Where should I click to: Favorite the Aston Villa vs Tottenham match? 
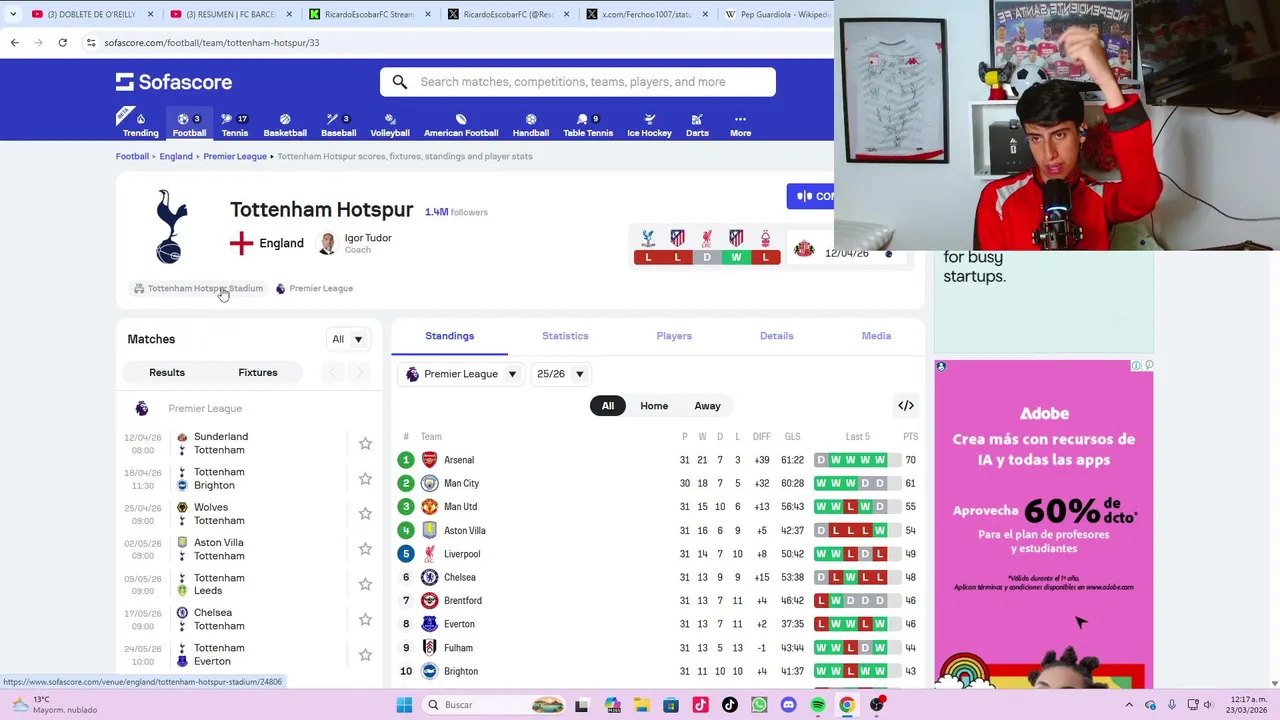click(365, 549)
